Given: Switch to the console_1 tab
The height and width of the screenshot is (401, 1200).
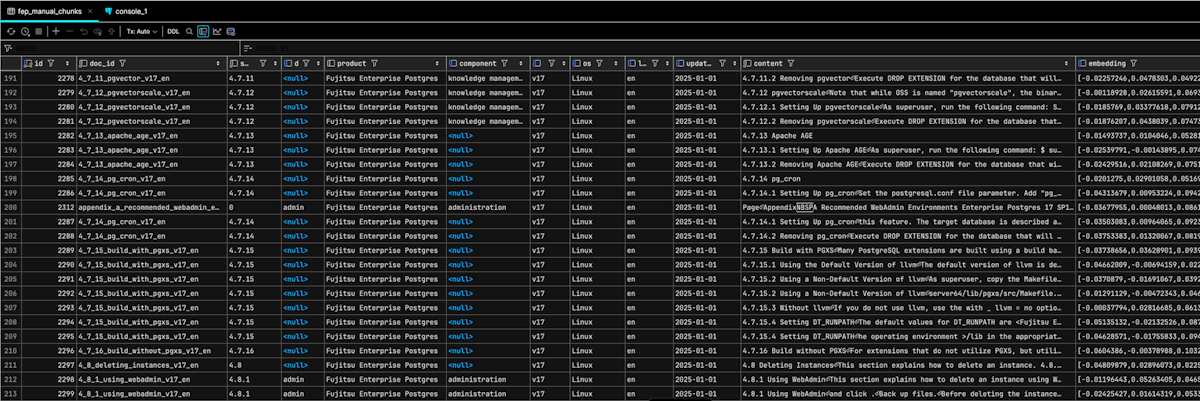Looking at the screenshot, I should (x=128, y=9).
